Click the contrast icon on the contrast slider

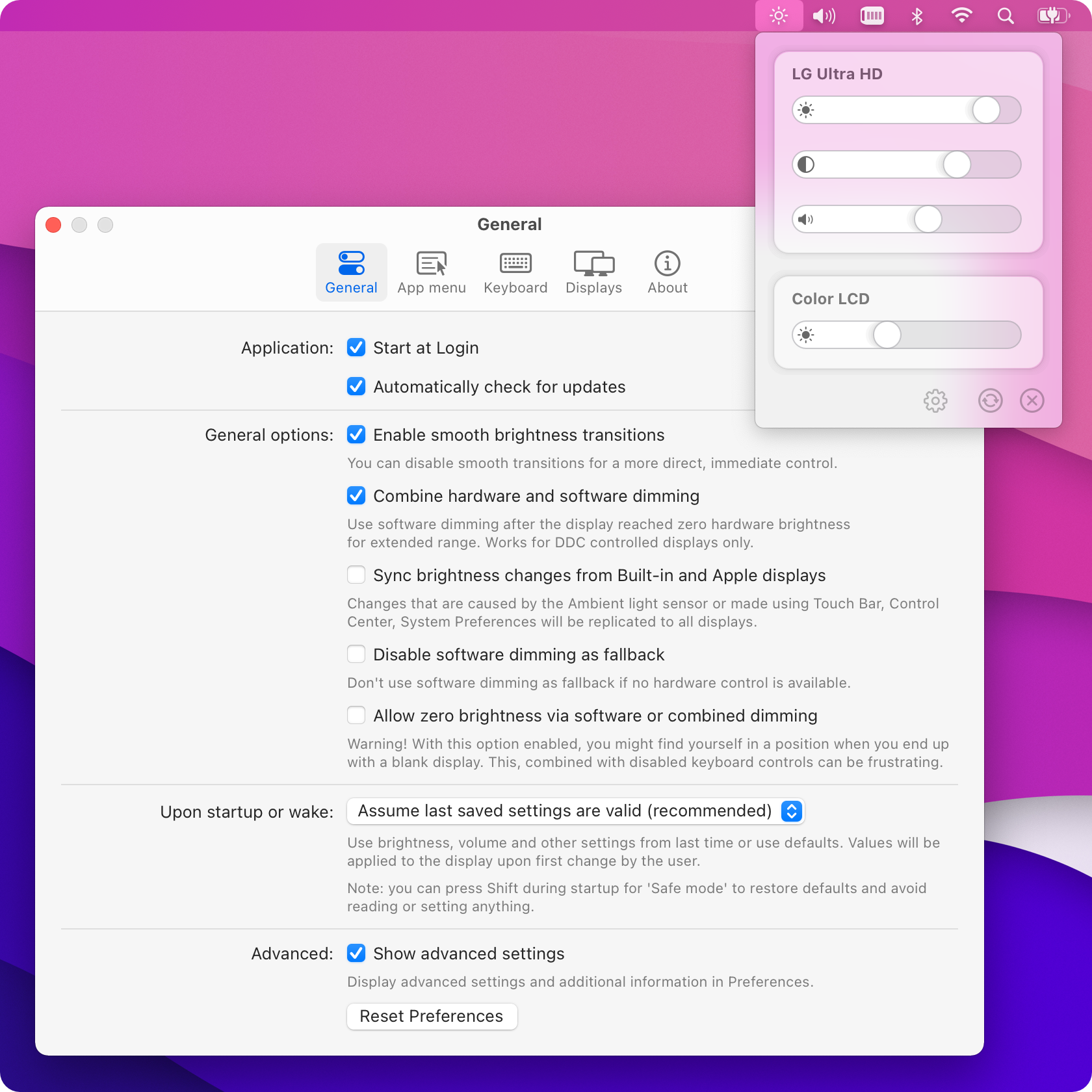coord(806,164)
